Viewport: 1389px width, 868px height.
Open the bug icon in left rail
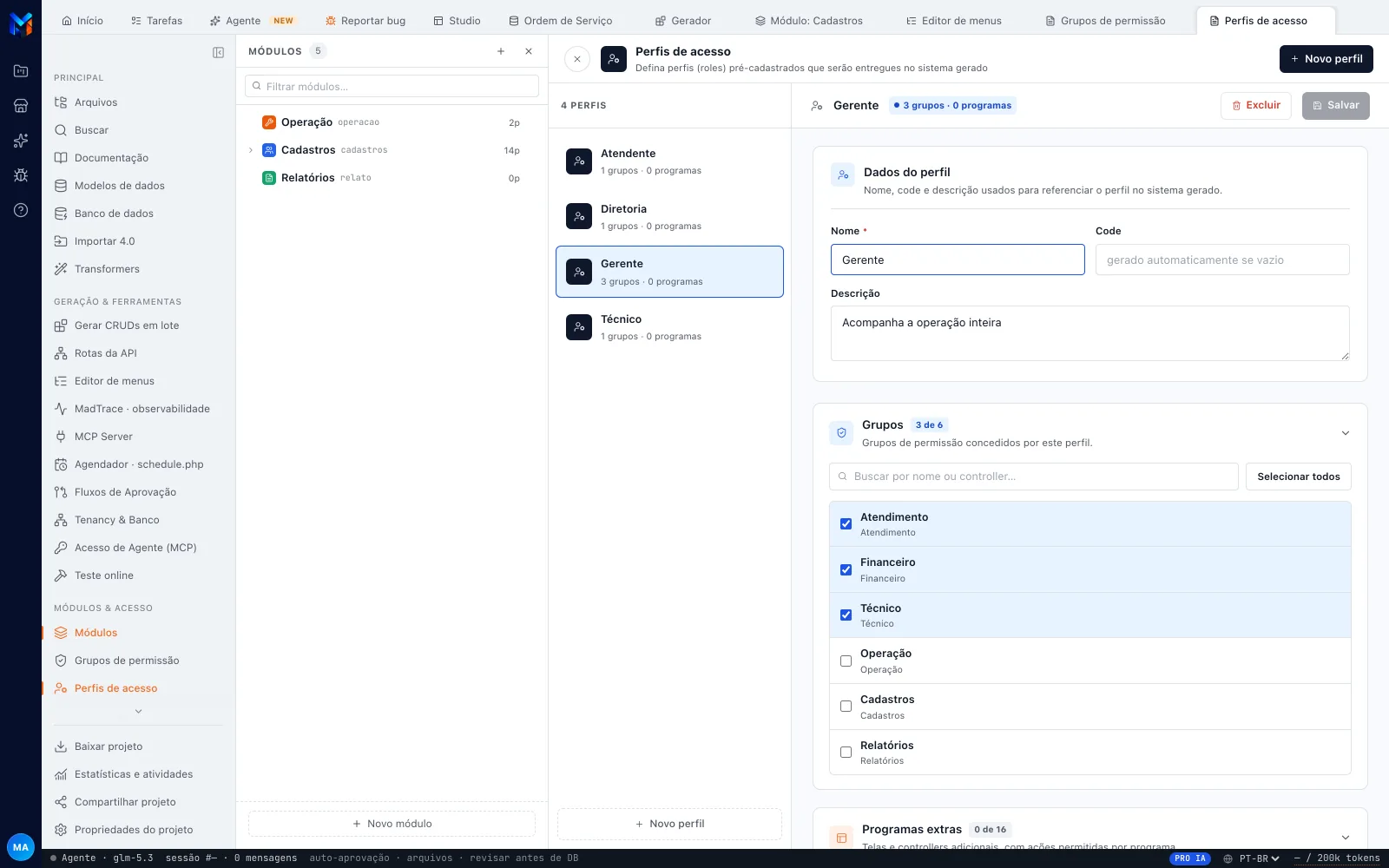point(21,175)
